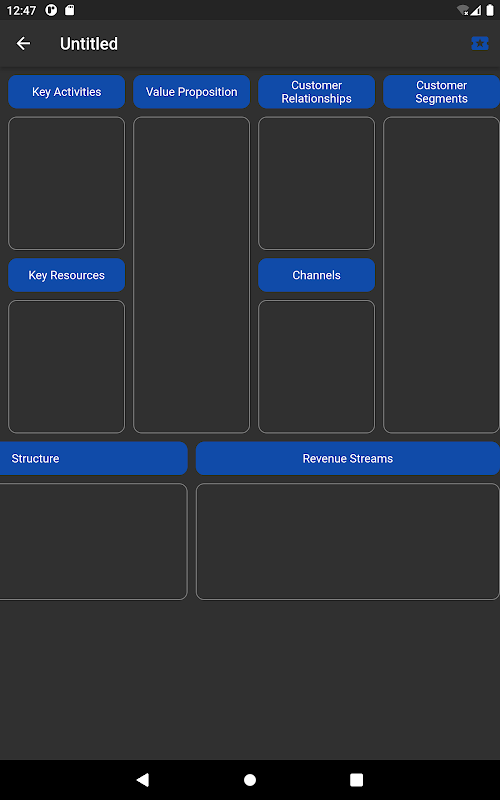
Task: Tap the empty box under Key Activities
Action: pyautogui.click(x=66, y=183)
